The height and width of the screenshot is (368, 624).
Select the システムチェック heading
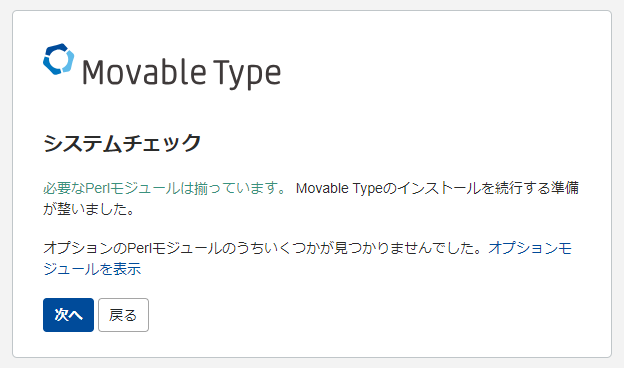(122, 143)
